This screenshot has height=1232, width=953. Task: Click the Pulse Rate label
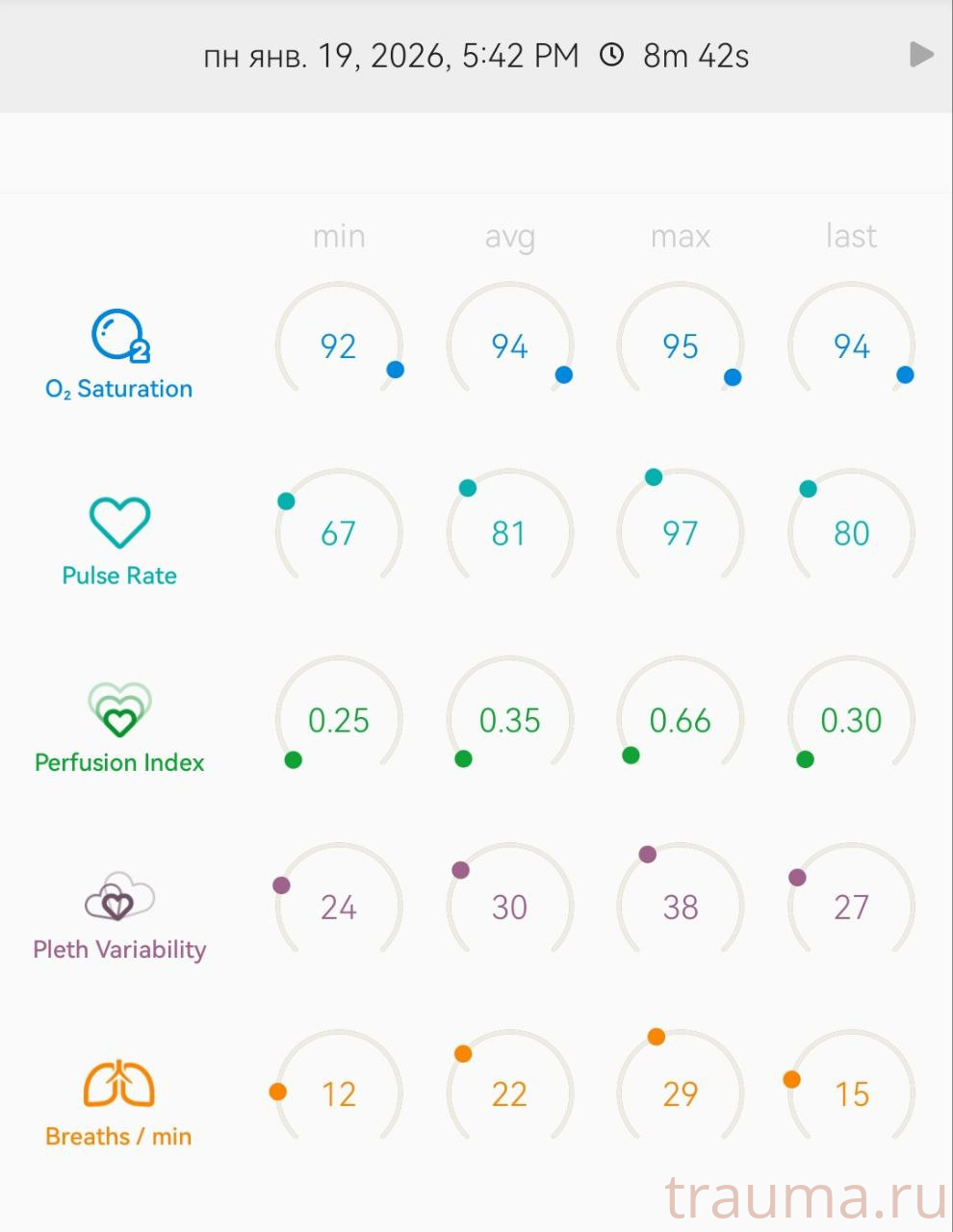click(119, 576)
